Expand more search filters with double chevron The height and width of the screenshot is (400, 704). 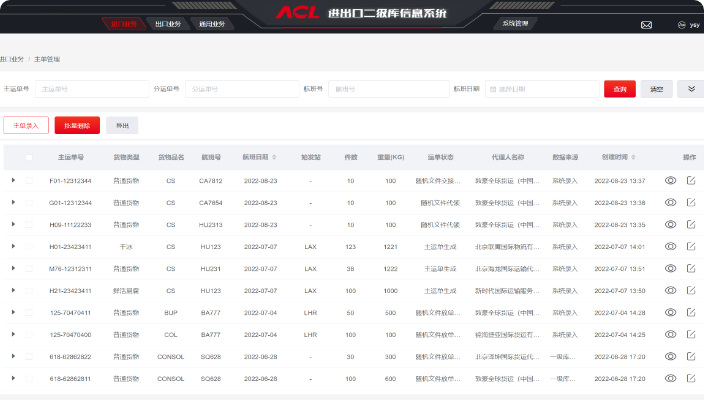tap(690, 89)
